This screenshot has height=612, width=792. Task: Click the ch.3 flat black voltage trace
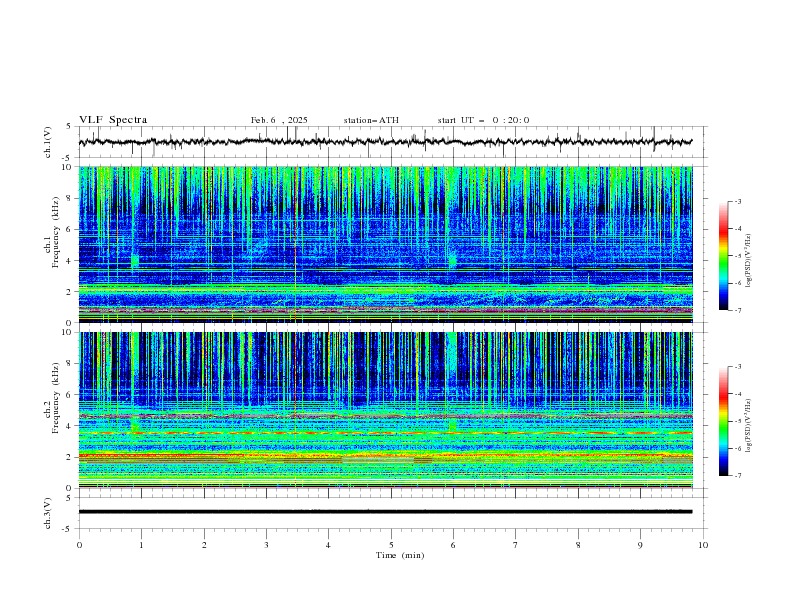pos(385,512)
